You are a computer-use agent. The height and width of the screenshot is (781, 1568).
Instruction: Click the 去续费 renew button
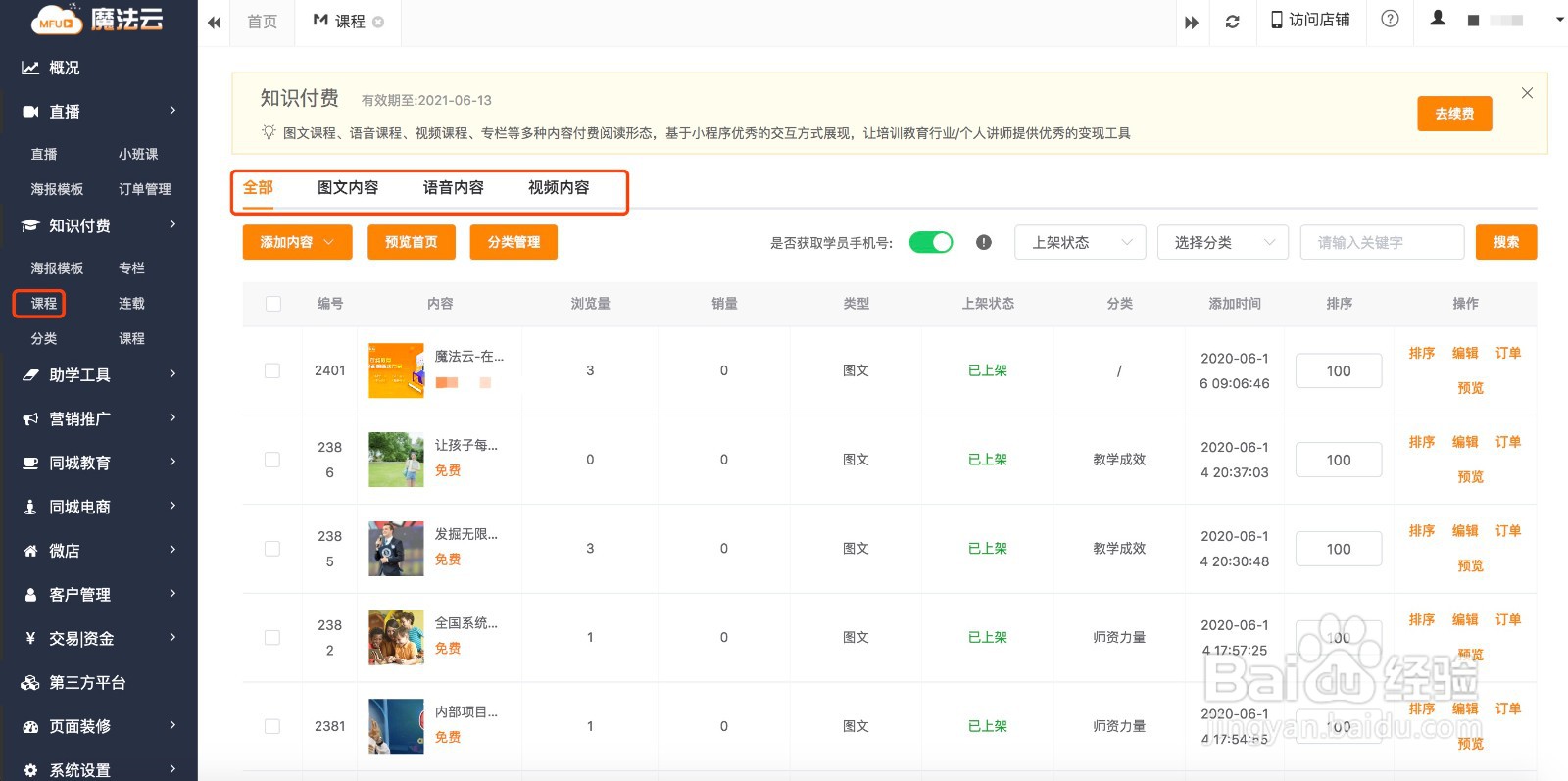pyautogui.click(x=1454, y=114)
